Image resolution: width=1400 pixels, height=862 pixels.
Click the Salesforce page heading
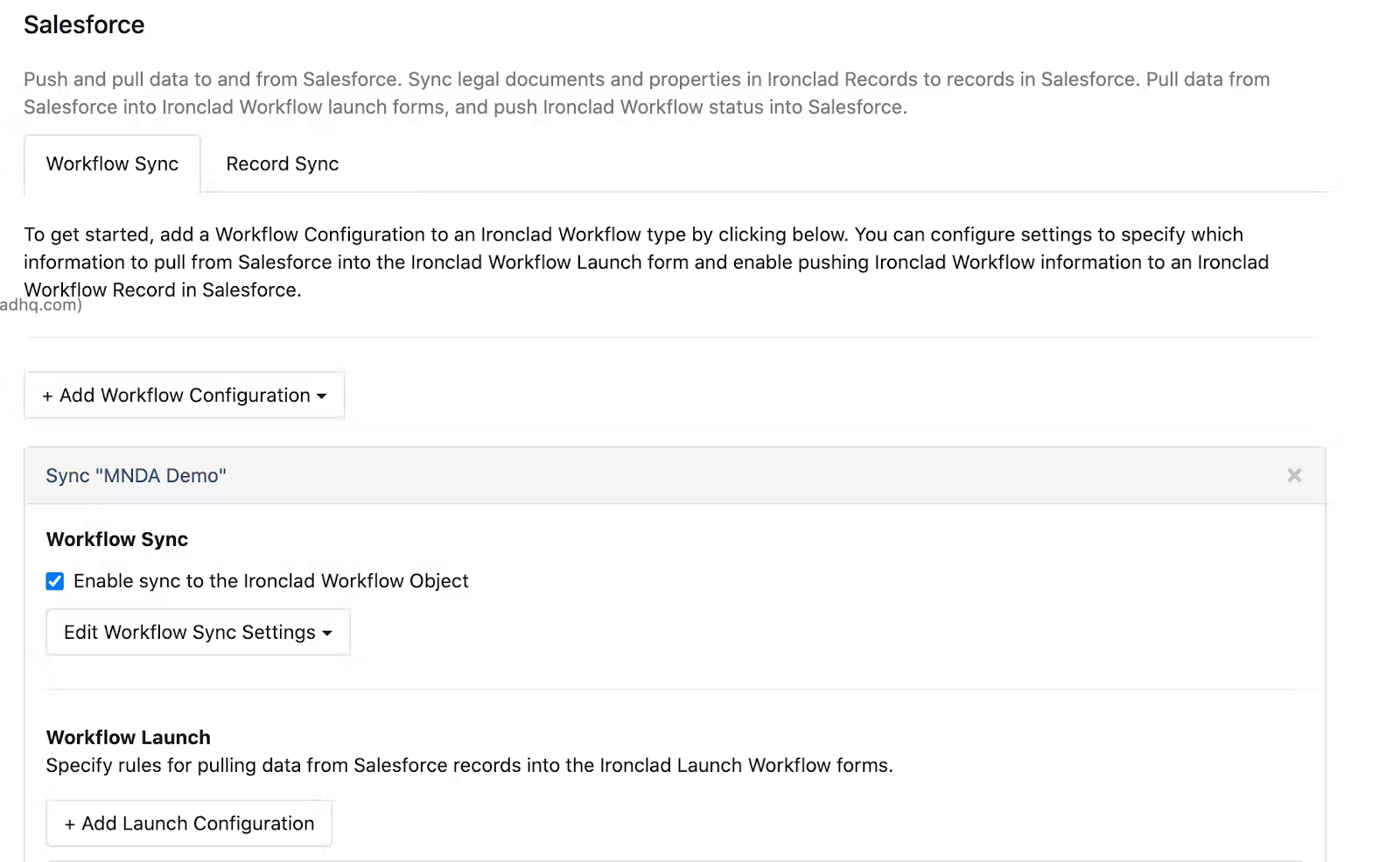point(84,25)
